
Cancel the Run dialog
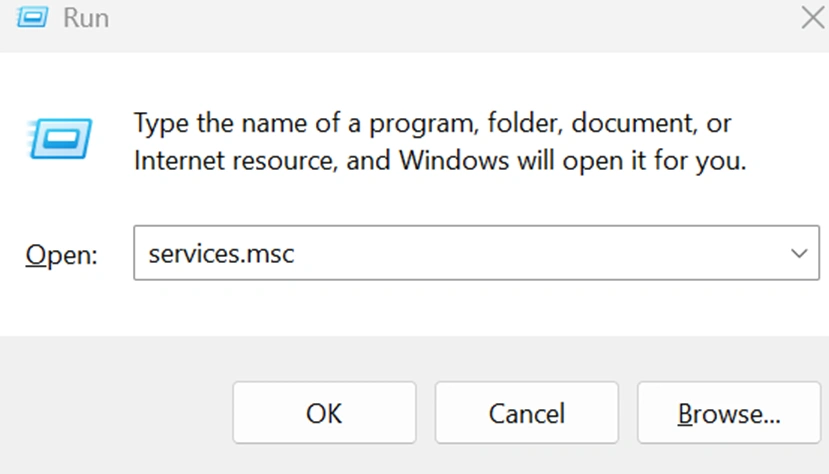[x=527, y=412]
